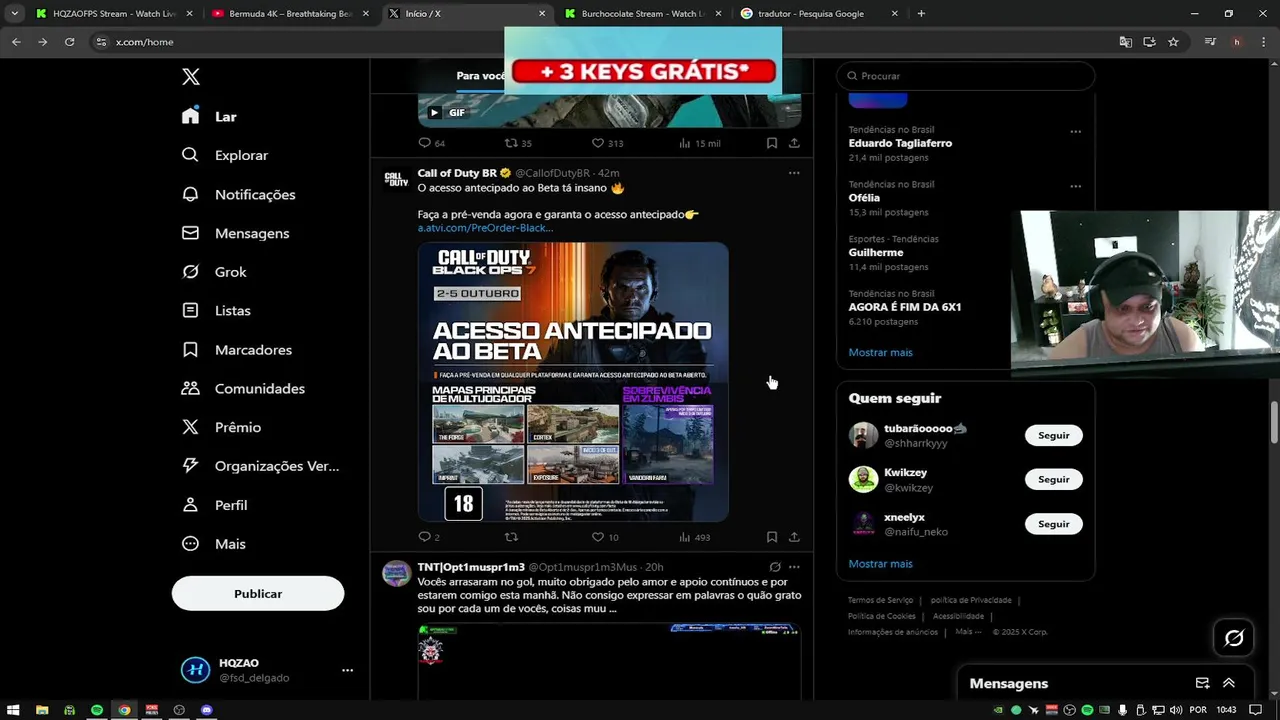This screenshot has width=1280, height=720.
Task: Follow Kwikzey account
Action: tap(1053, 479)
